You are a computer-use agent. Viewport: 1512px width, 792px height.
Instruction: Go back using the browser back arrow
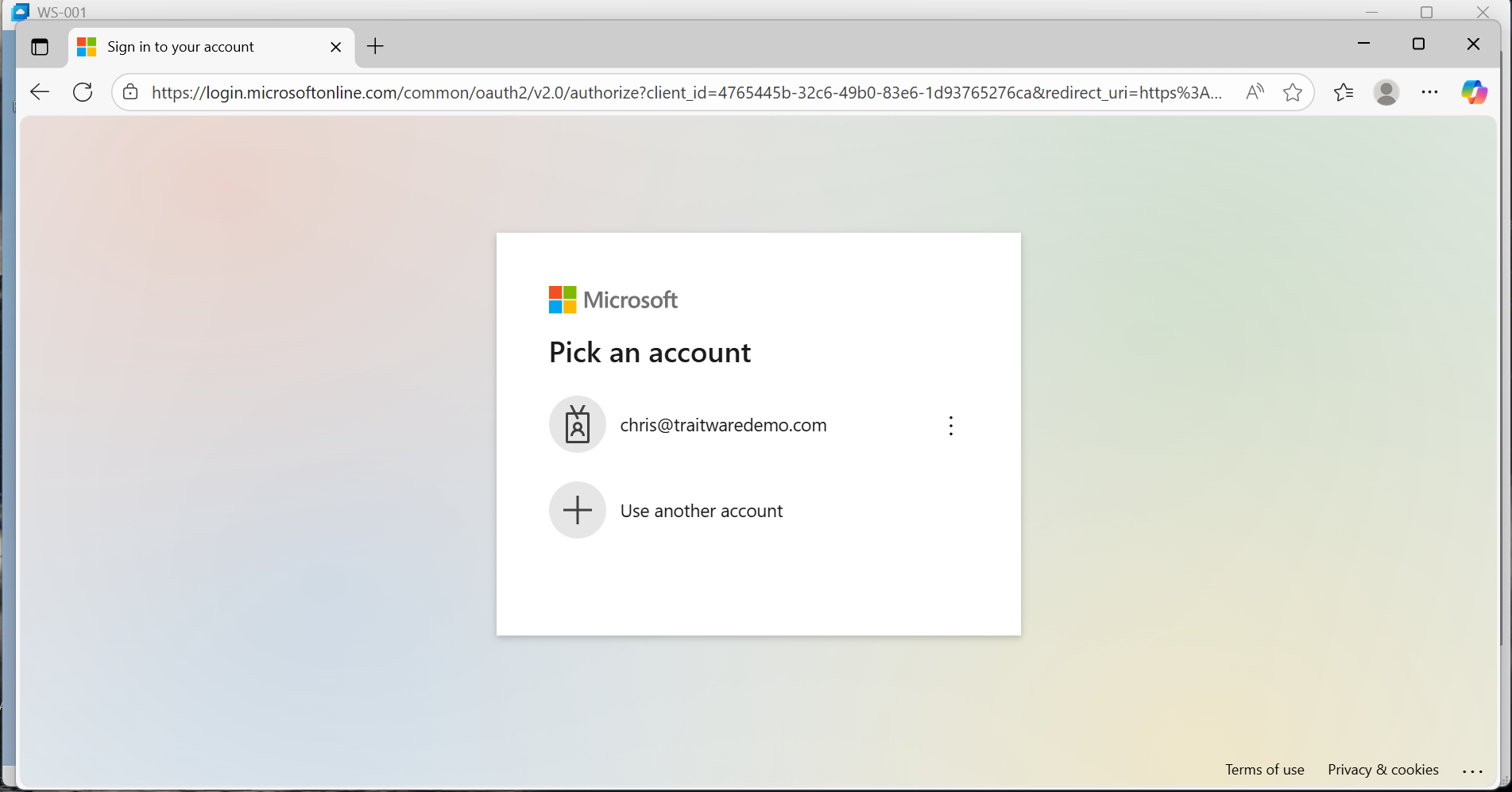pyautogui.click(x=40, y=92)
